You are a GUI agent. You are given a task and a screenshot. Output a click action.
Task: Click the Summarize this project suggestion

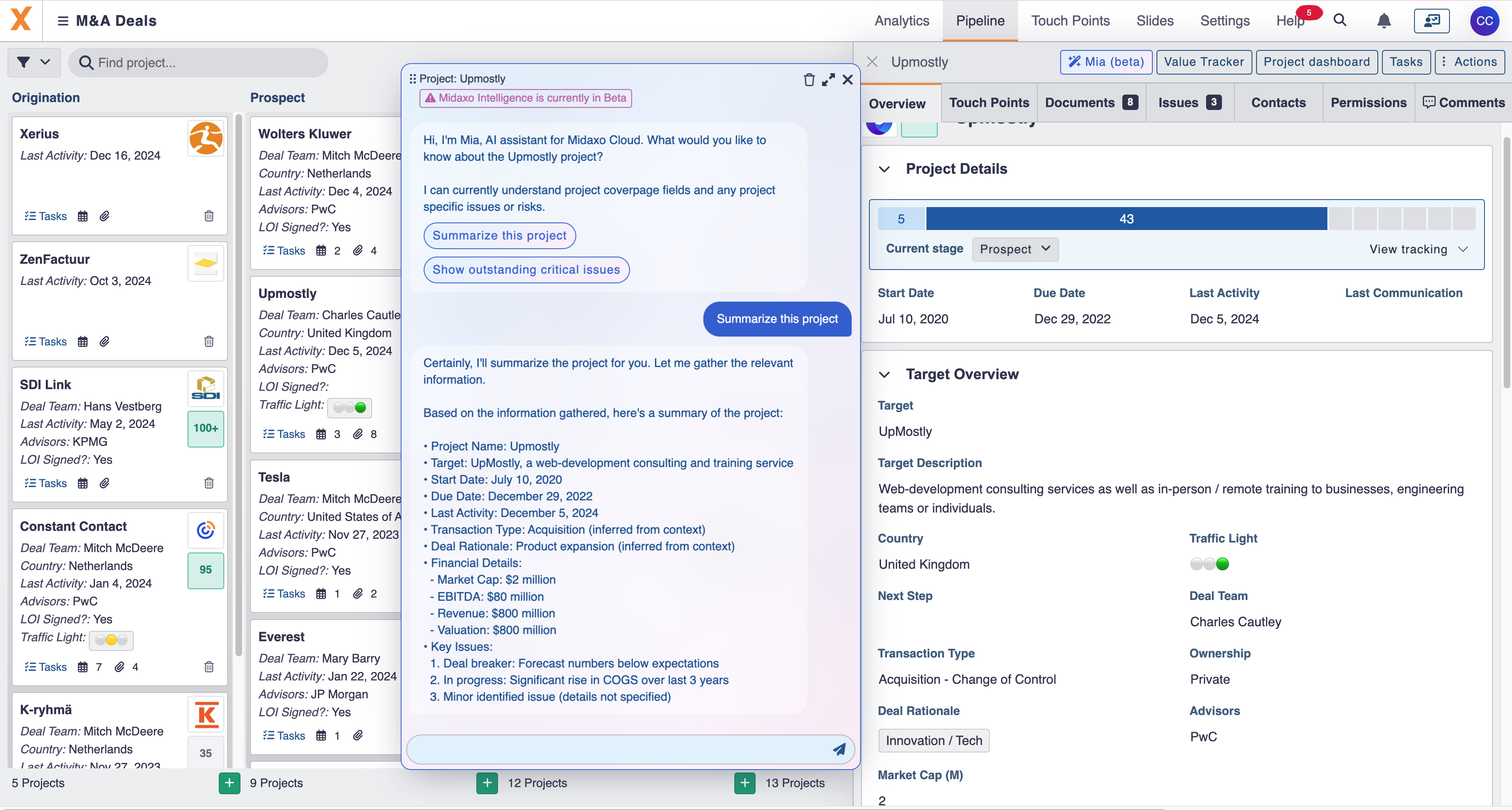(x=500, y=235)
